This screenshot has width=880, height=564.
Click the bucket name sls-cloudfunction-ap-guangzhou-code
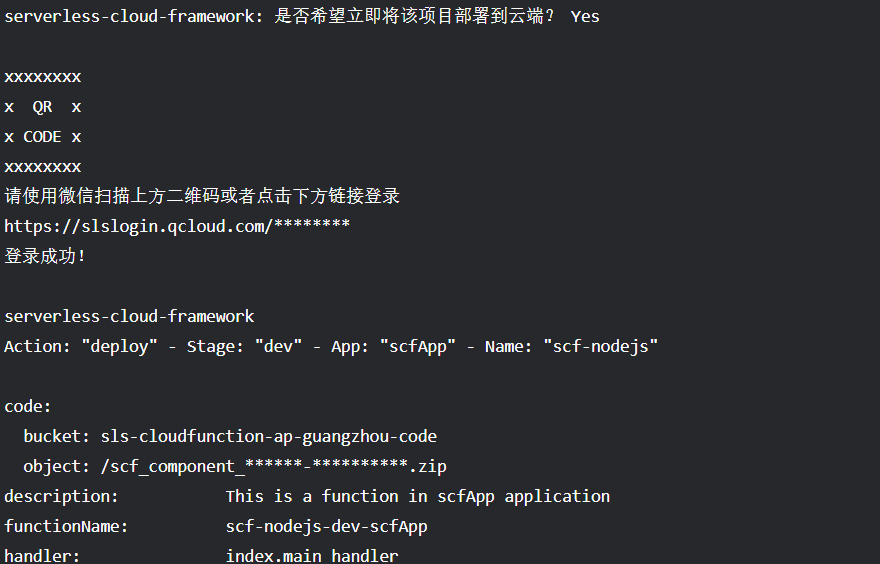pyautogui.click(x=268, y=436)
